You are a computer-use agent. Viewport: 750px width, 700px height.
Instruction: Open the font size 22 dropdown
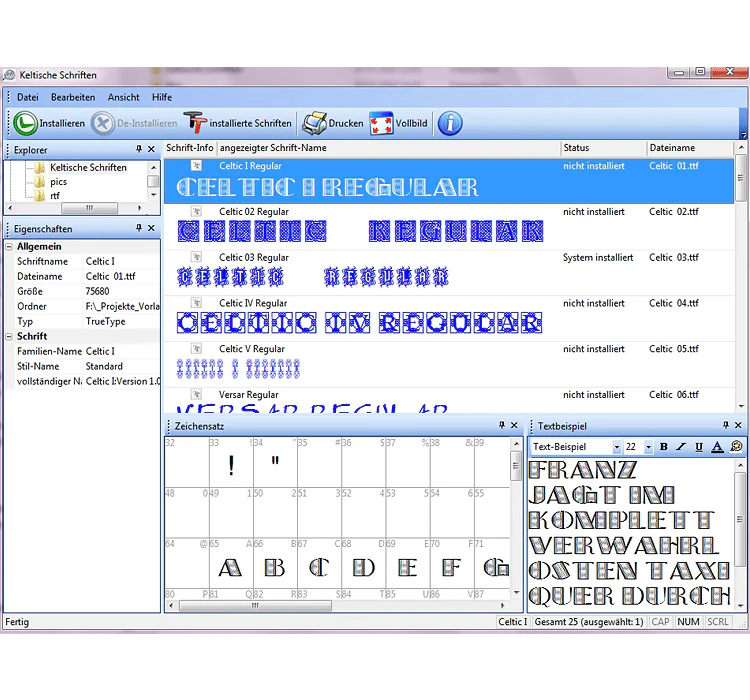click(x=649, y=447)
